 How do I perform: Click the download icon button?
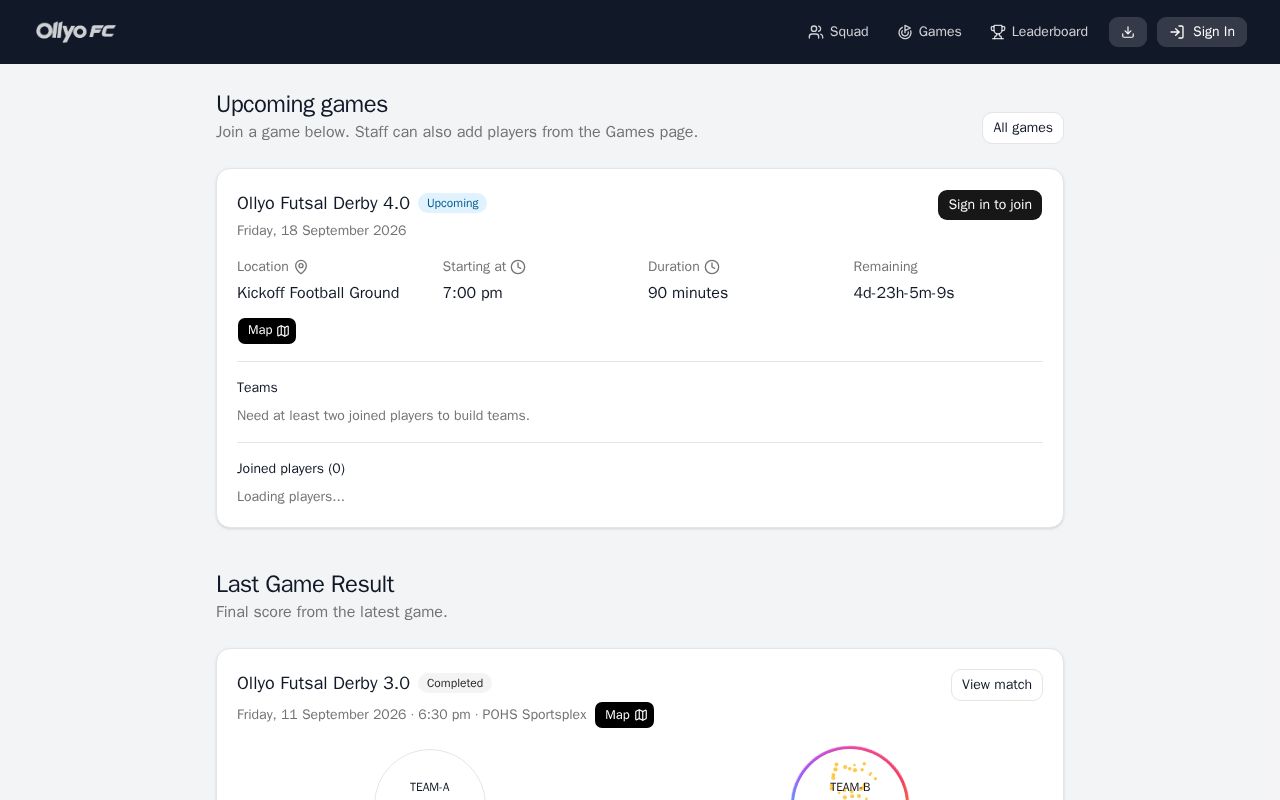click(x=1128, y=32)
